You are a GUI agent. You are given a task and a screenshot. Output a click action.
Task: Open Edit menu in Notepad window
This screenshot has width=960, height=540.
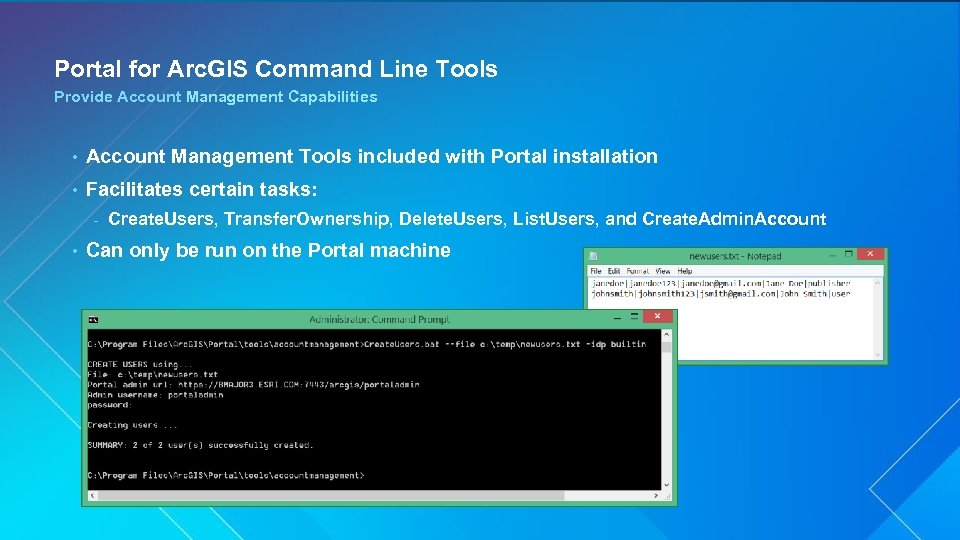click(613, 271)
